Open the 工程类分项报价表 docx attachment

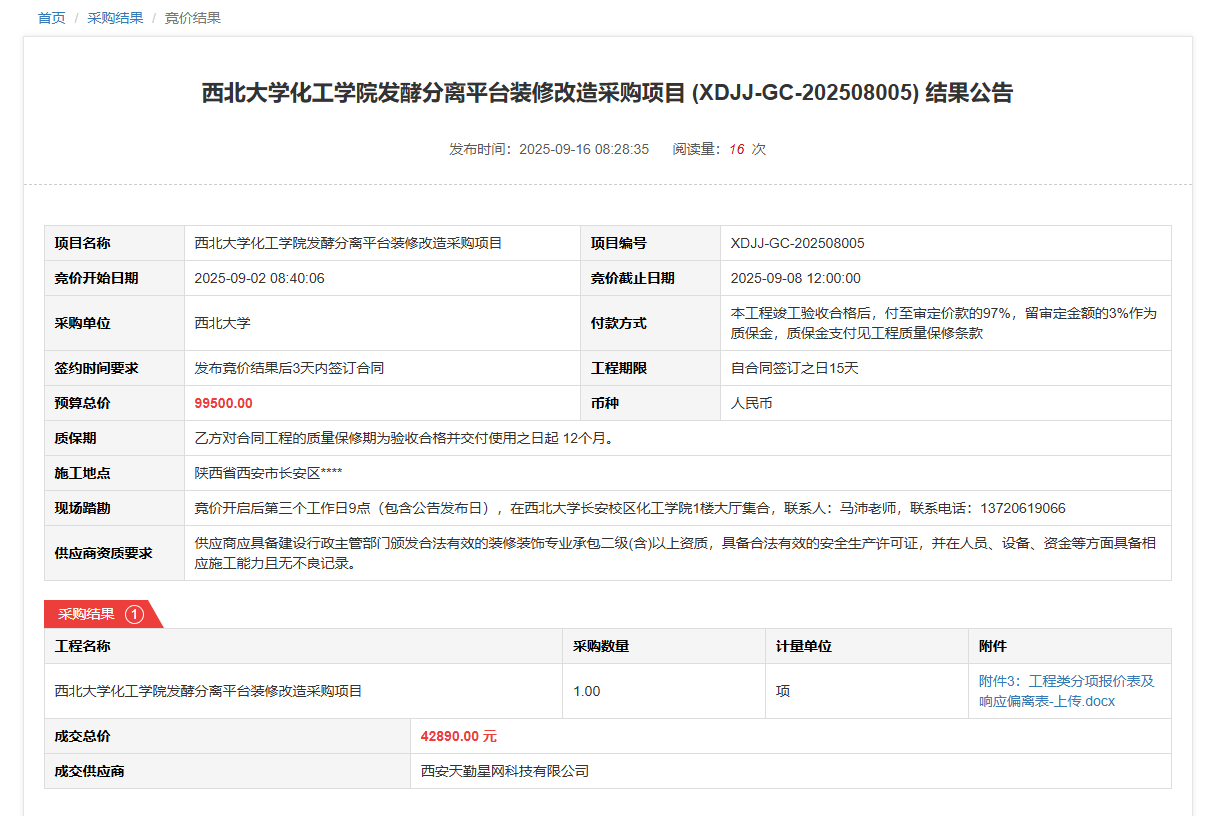tap(1066, 691)
